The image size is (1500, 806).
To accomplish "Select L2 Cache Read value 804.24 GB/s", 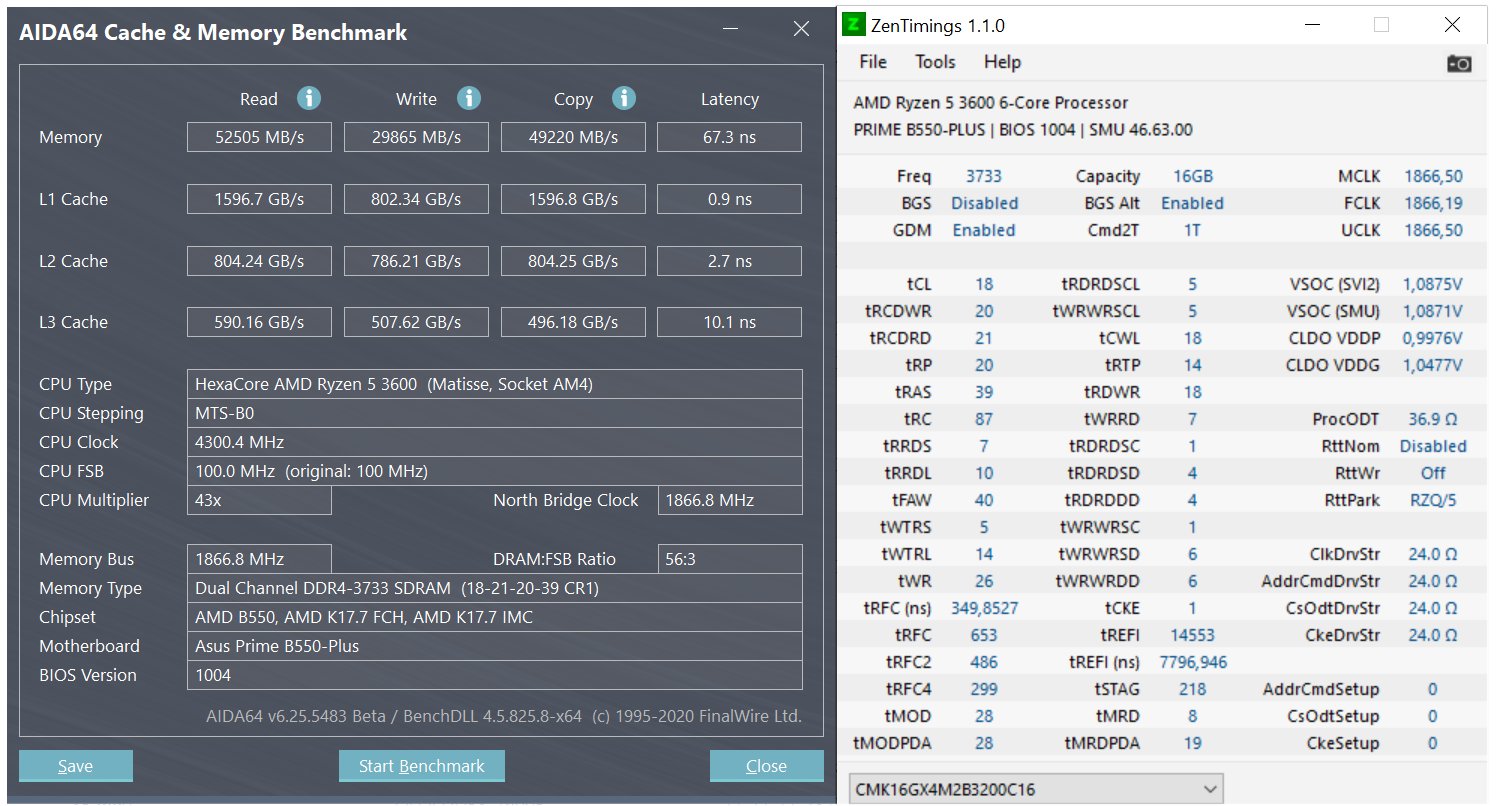I will pos(259,261).
